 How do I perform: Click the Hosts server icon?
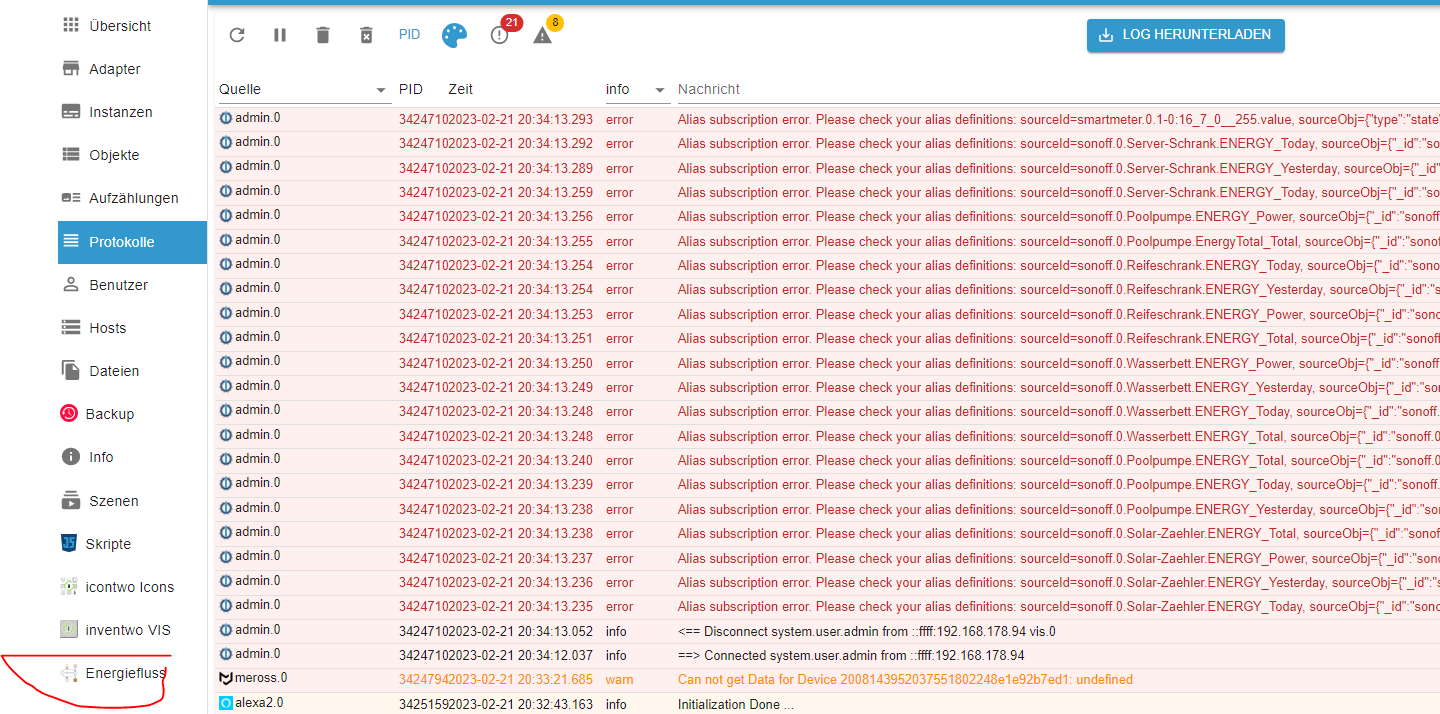click(71, 328)
